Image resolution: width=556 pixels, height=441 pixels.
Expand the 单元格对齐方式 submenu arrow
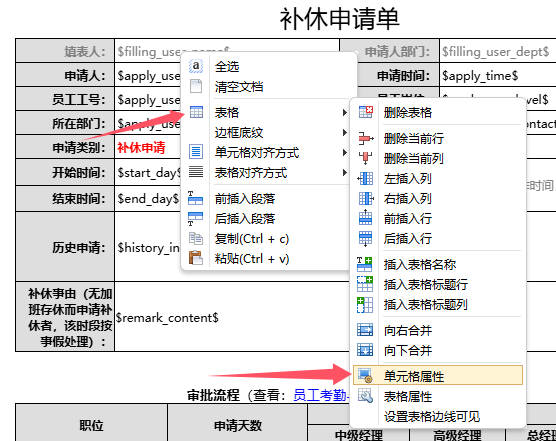(x=345, y=152)
